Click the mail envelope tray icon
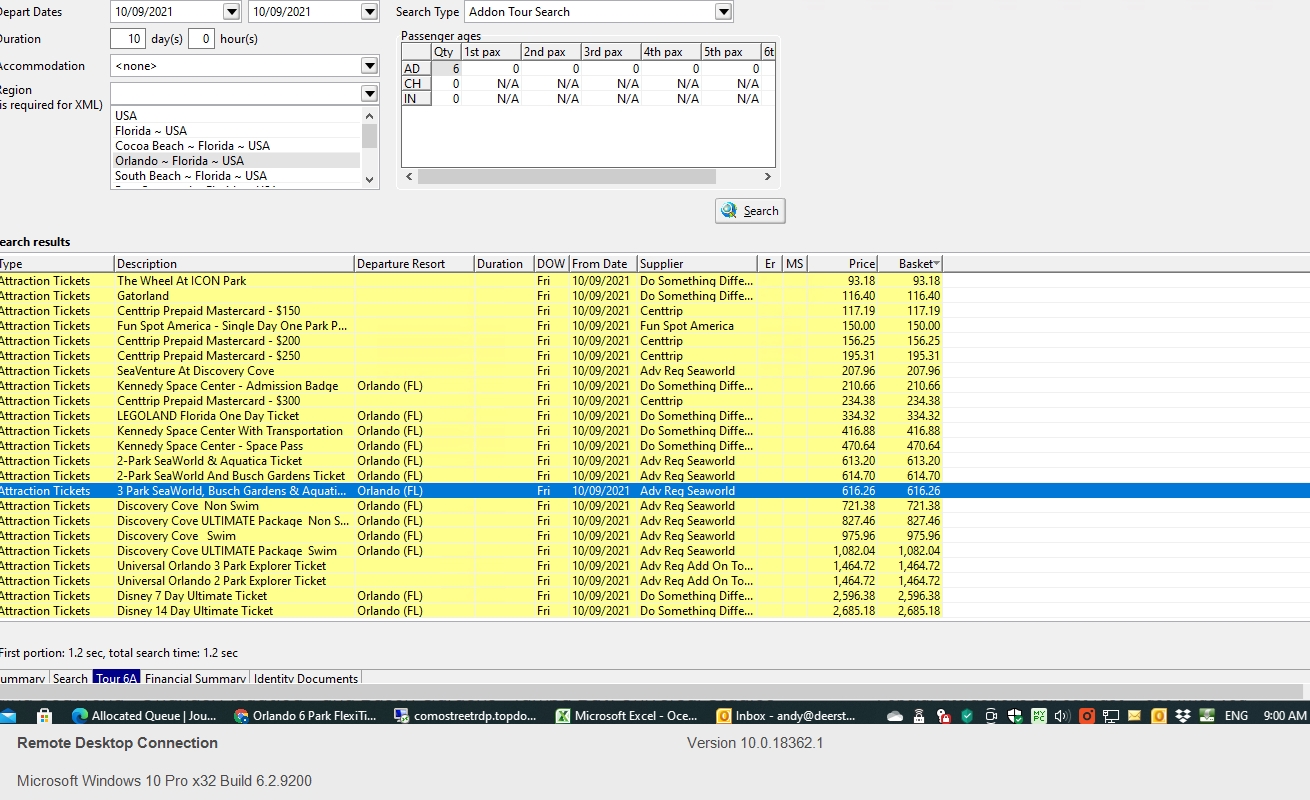This screenshot has width=1310, height=800. [x=1135, y=716]
